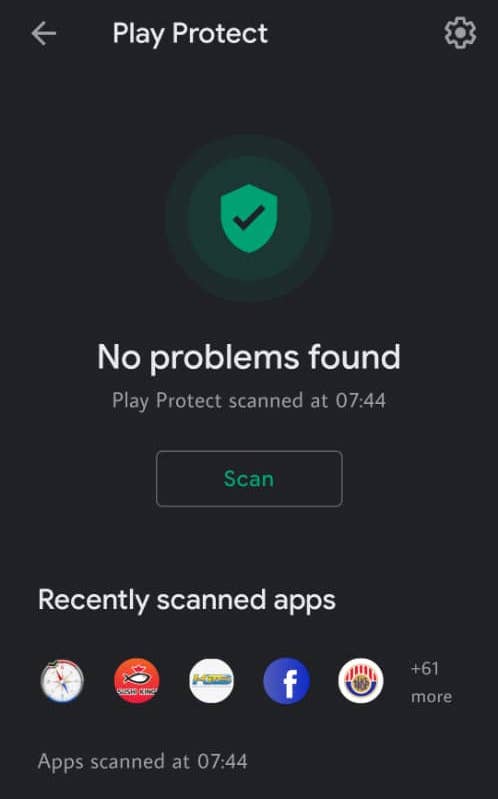The width and height of the screenshot is (498, 799).
Task: Tap the Recently scanned apps heading
Action: (x=187, y=600)
